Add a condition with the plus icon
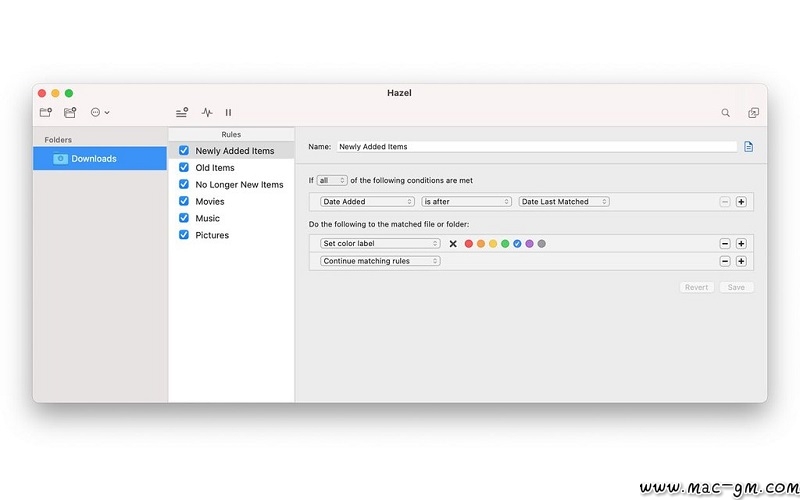800x500 pixels. tap(741, 202)
